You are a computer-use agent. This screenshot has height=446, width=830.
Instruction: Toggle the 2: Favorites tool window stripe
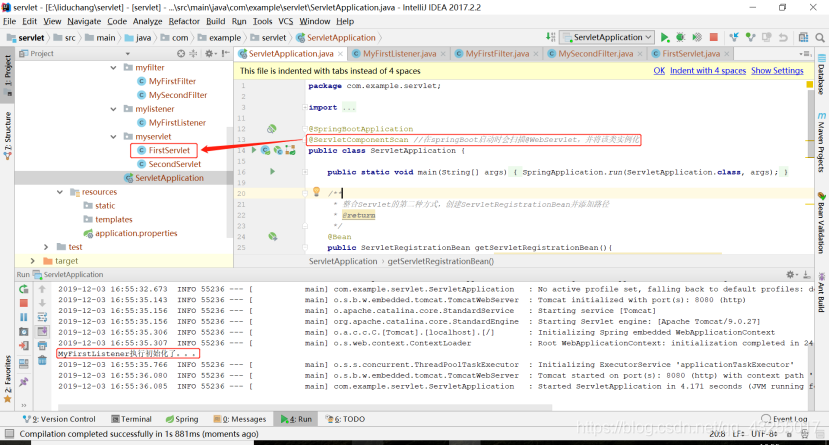click(7, 378)
